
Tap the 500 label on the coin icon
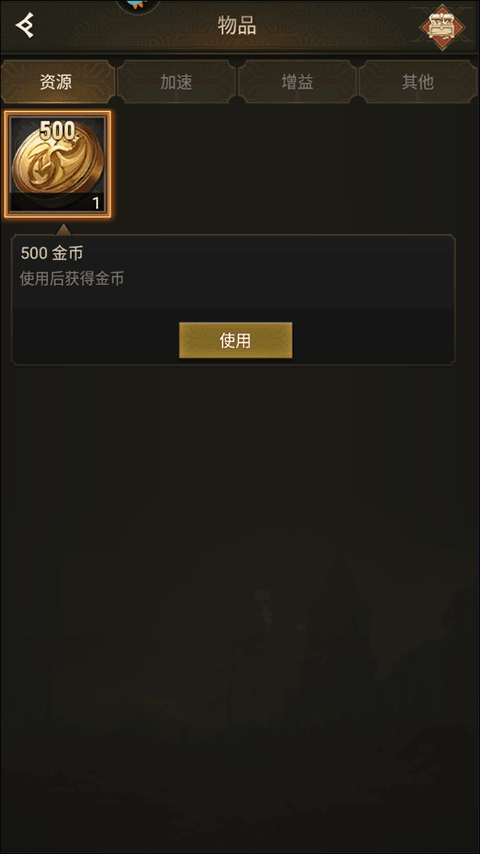tap(58, 131)
